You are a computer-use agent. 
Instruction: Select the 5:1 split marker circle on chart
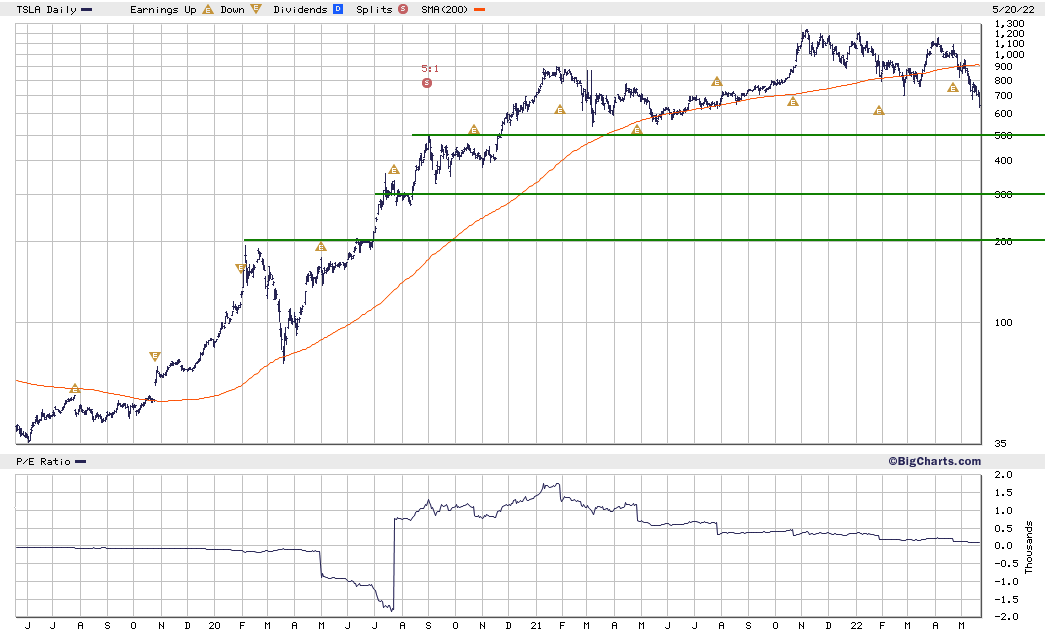point(427,83)
